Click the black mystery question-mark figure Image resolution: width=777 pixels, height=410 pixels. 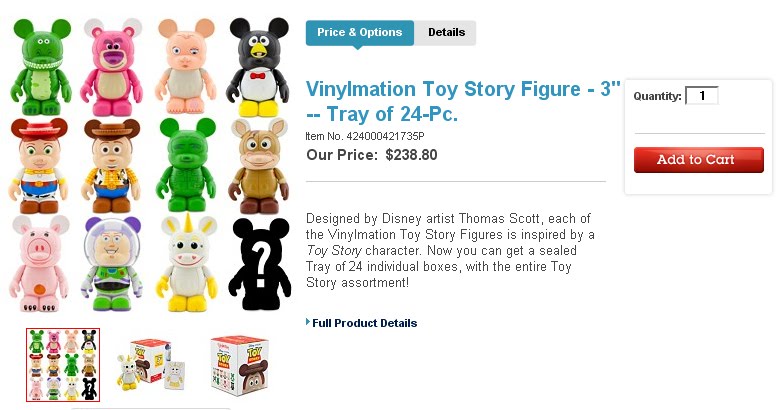click(260, 264)
